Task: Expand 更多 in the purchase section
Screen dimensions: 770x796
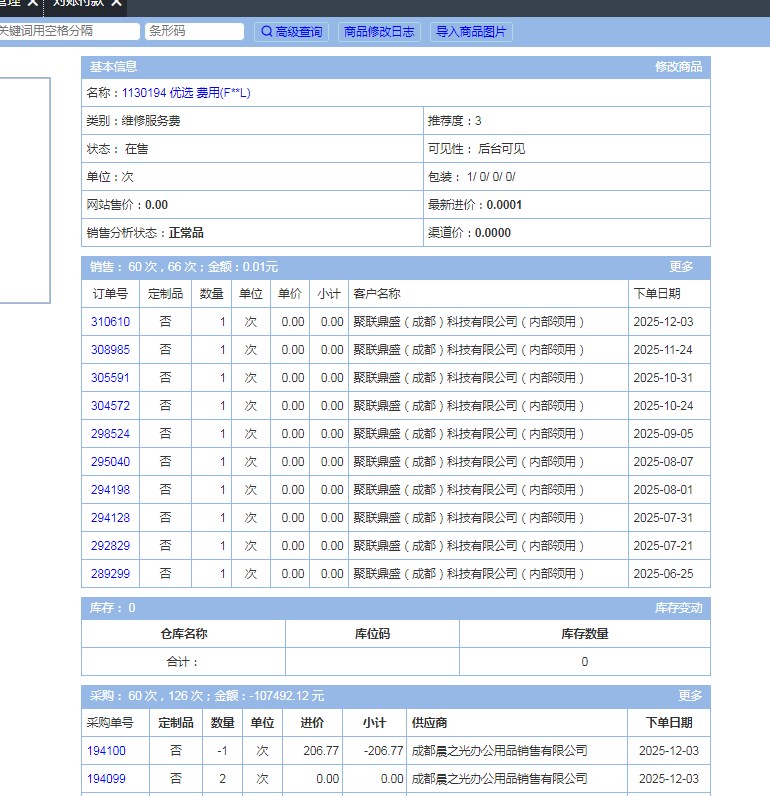Action: [x=690, y=696]
